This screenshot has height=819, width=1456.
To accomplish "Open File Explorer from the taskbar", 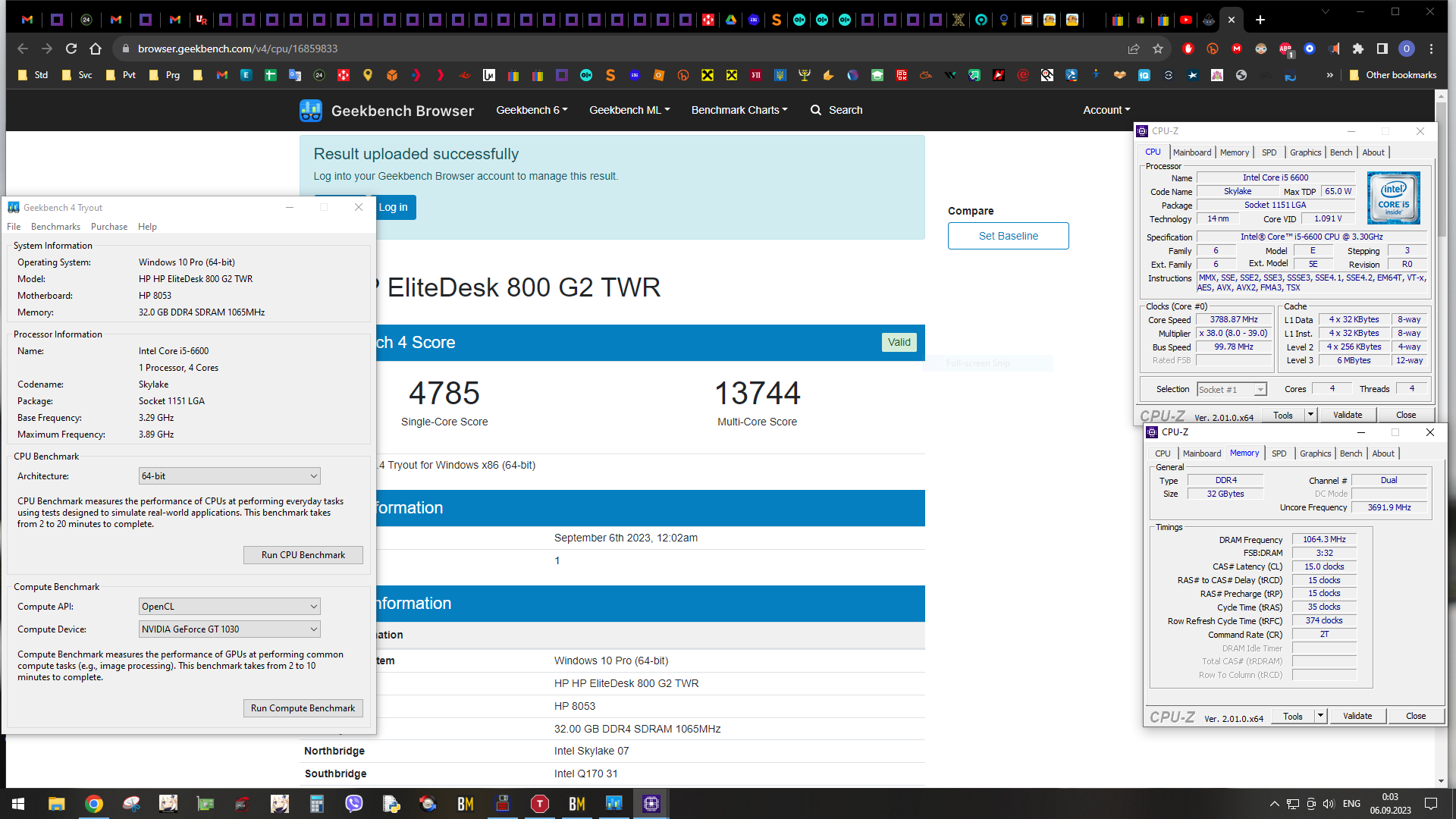I will [x=57, y=804].
